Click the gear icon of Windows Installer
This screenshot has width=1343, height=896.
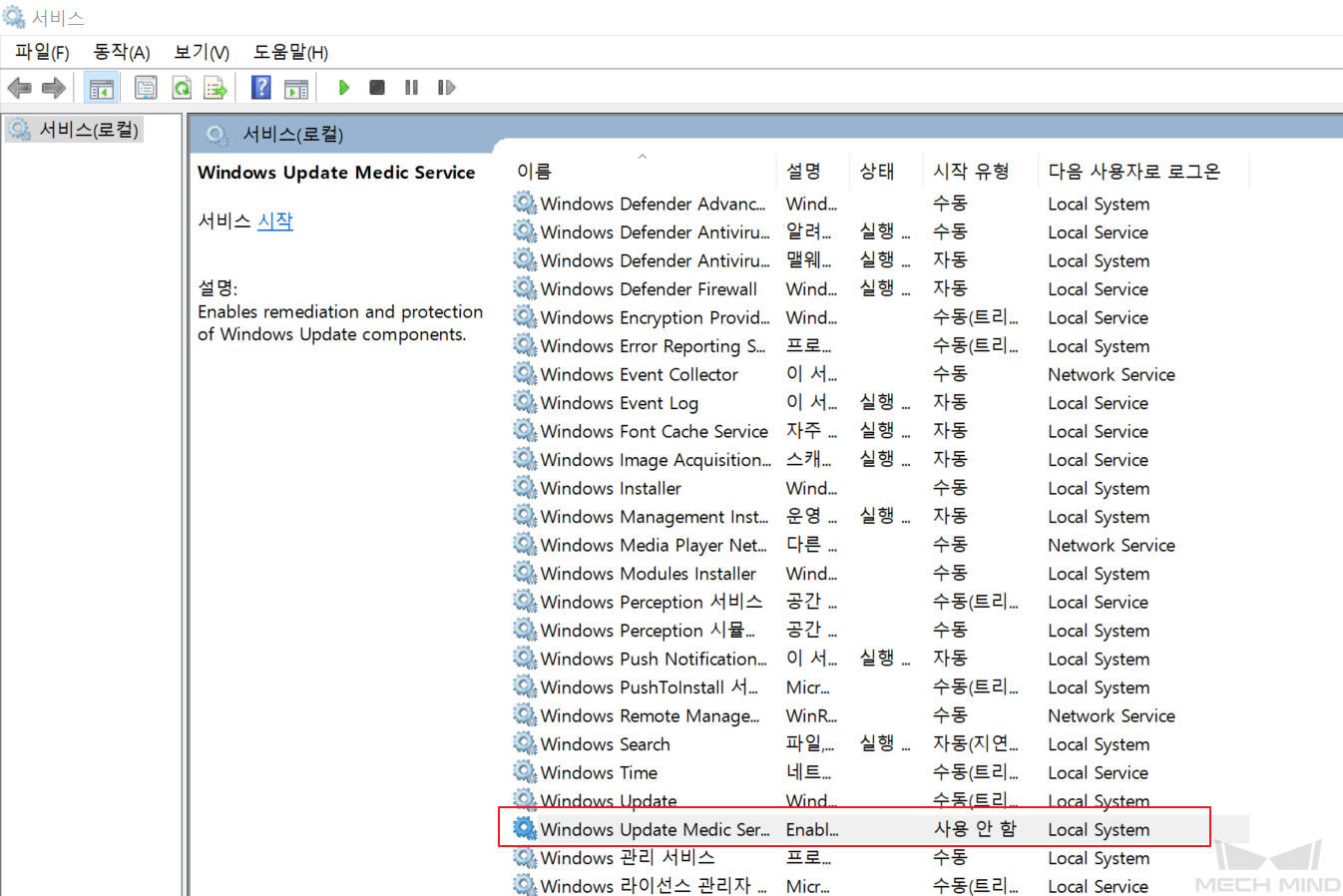coord(525,488)
